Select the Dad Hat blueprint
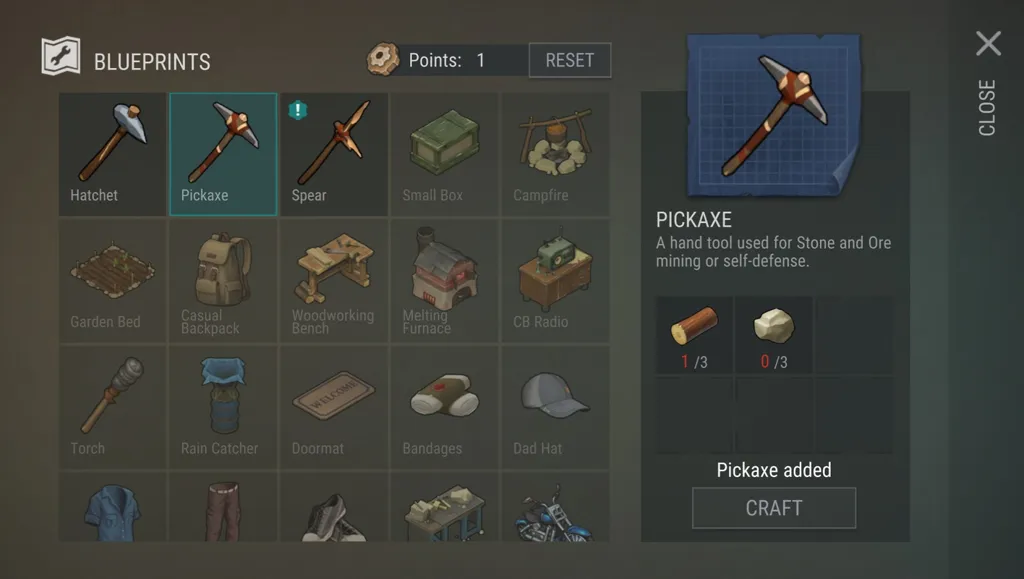1024x579 pixels. point(555,407)
